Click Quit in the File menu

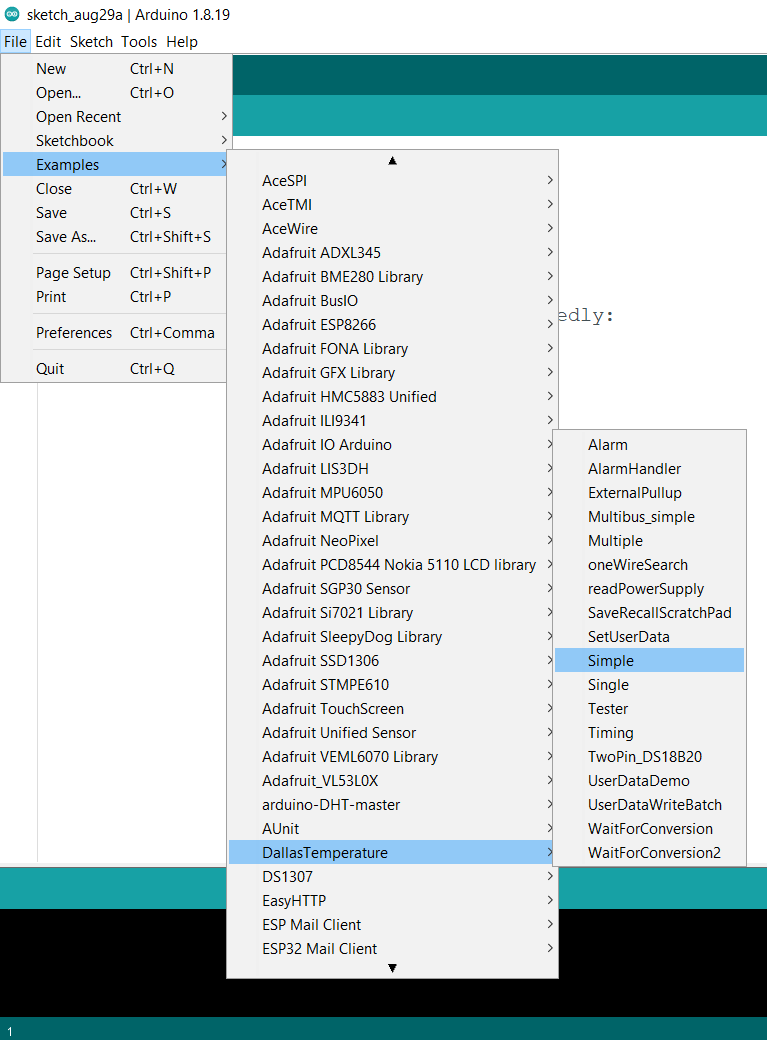[x=50, y=369]
